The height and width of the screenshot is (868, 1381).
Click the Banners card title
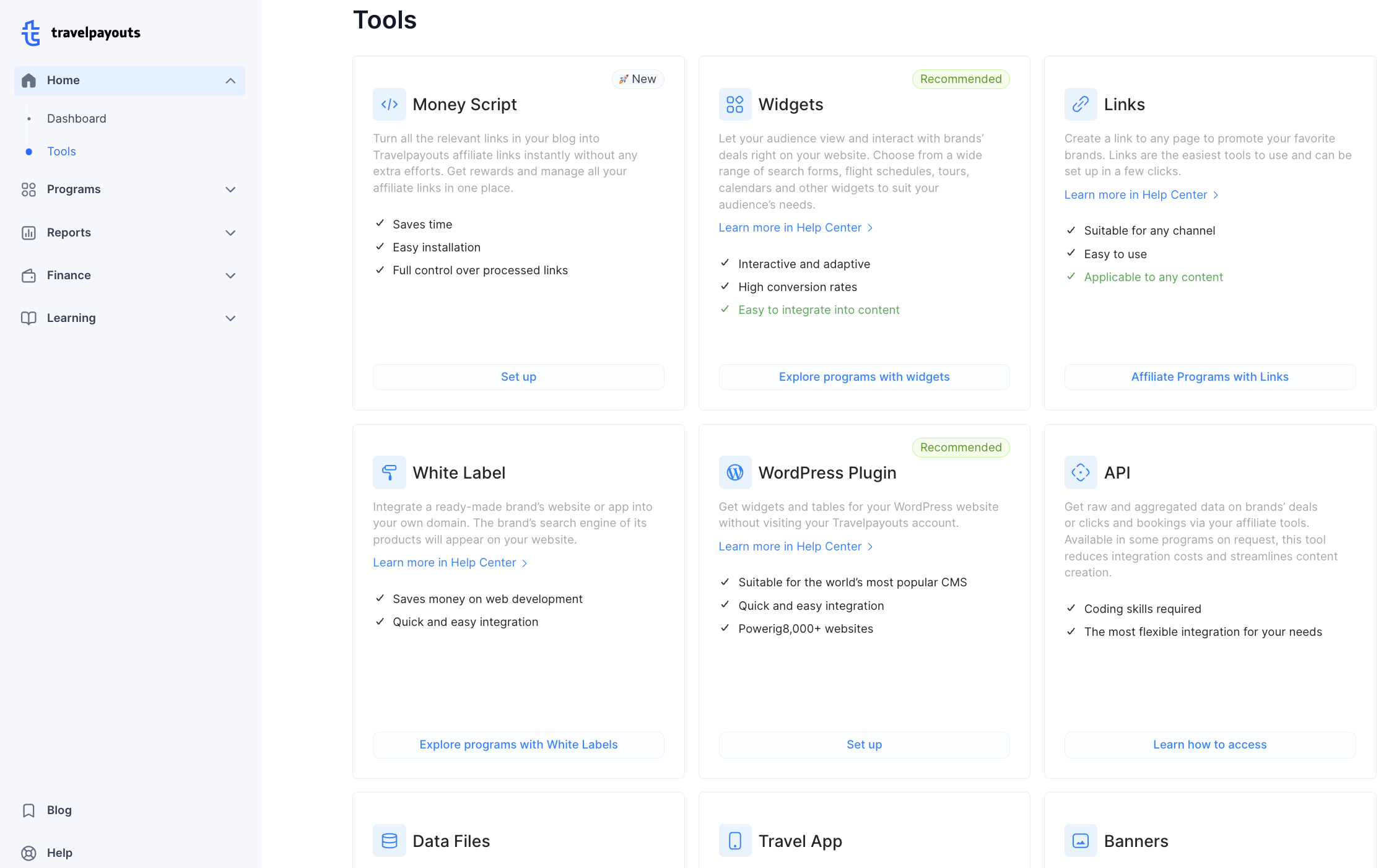(1136, 841)
